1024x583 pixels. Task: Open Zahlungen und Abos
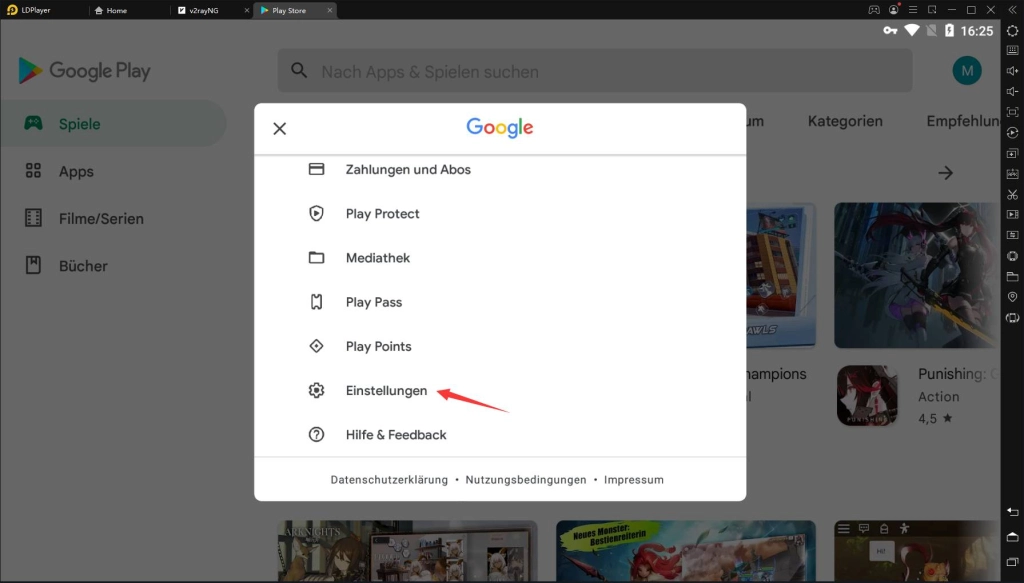tap(500, 169)
